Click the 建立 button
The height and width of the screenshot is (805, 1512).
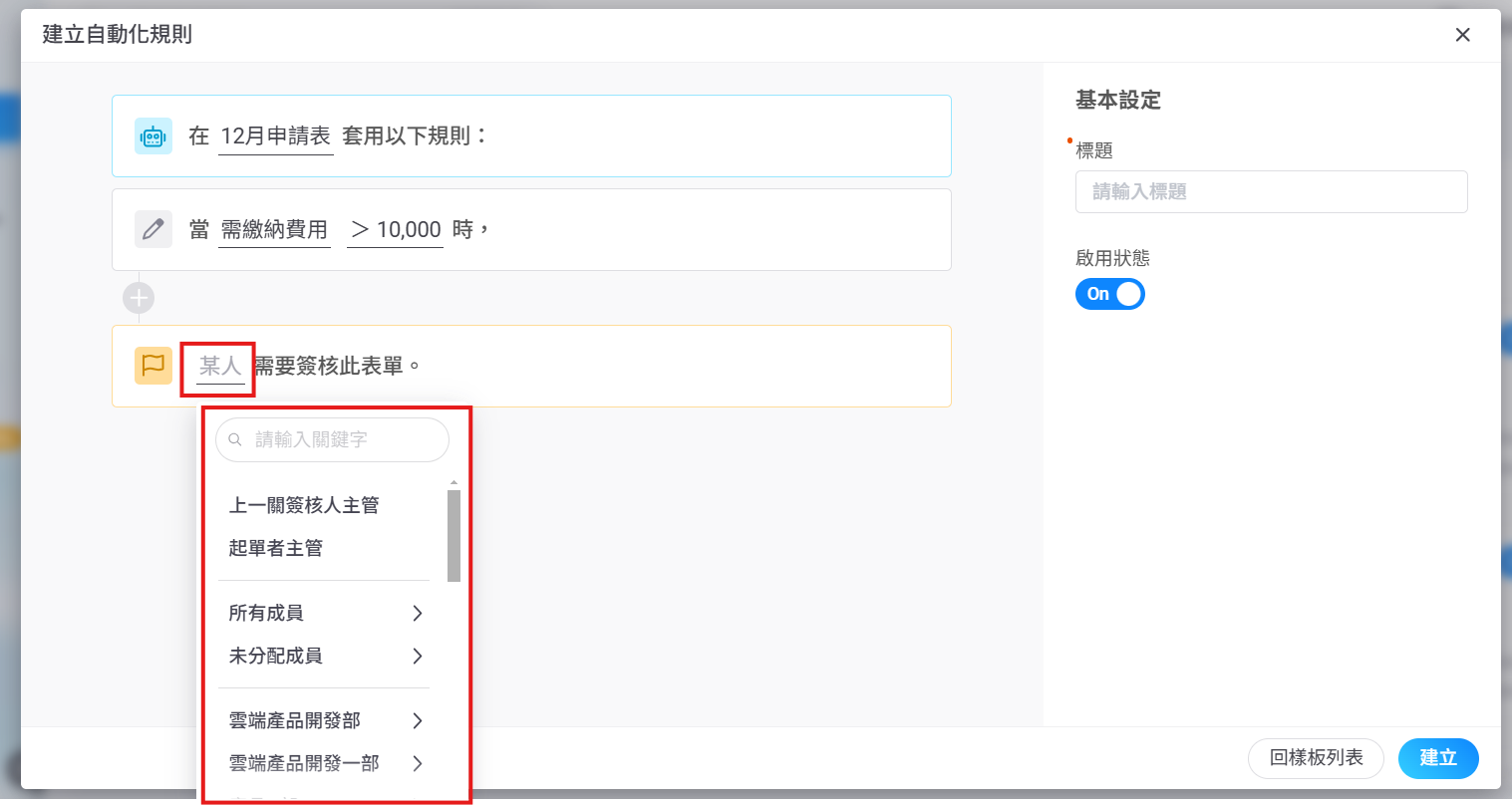1437,758
